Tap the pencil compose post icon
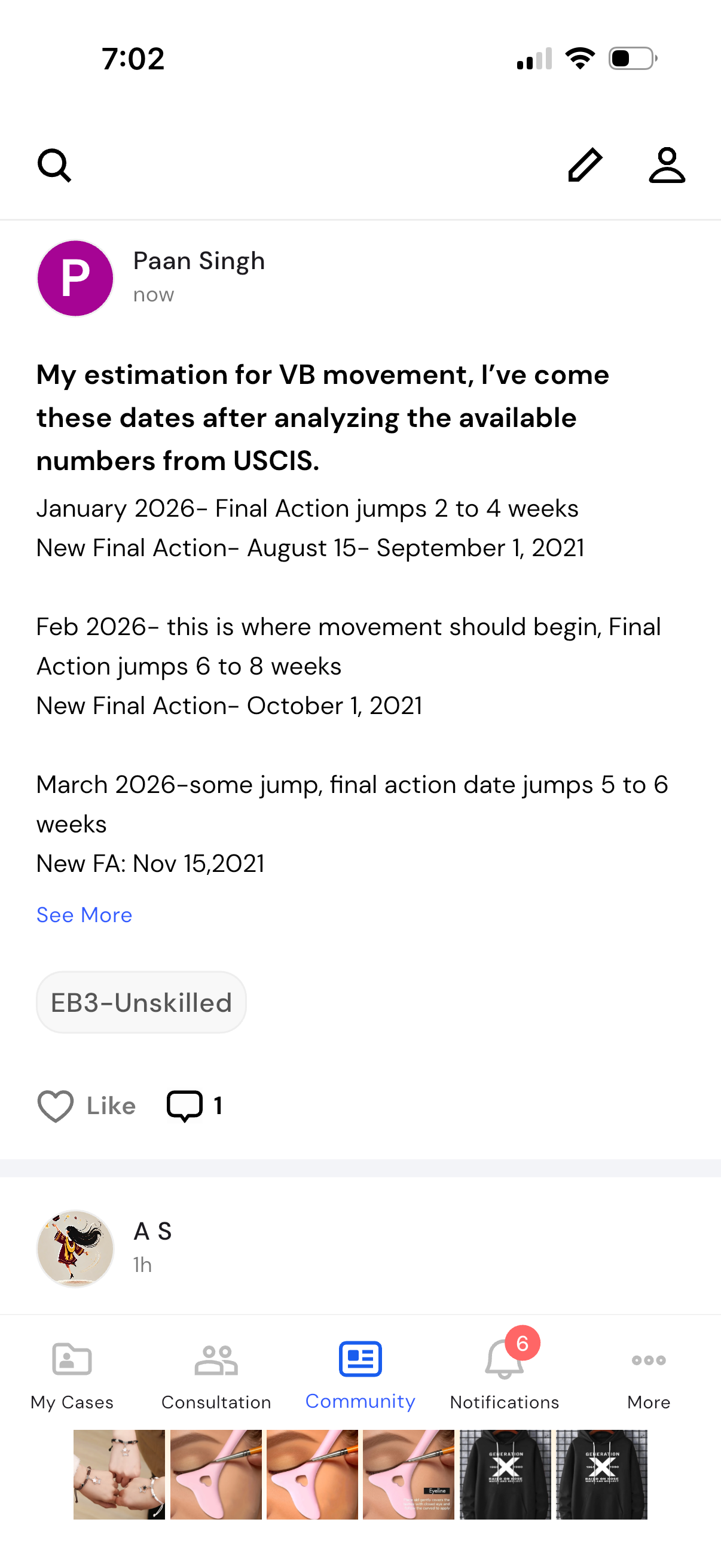 (585, 165)
